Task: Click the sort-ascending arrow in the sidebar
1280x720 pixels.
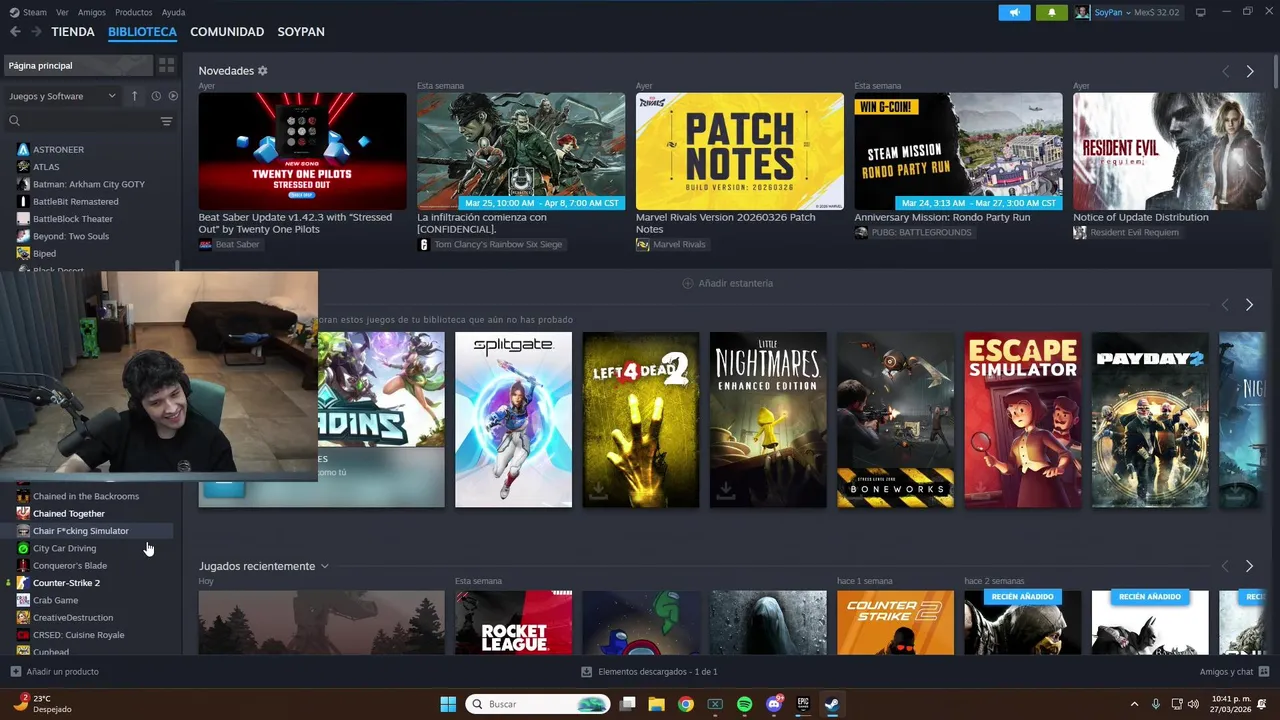Action: [134, 96]
